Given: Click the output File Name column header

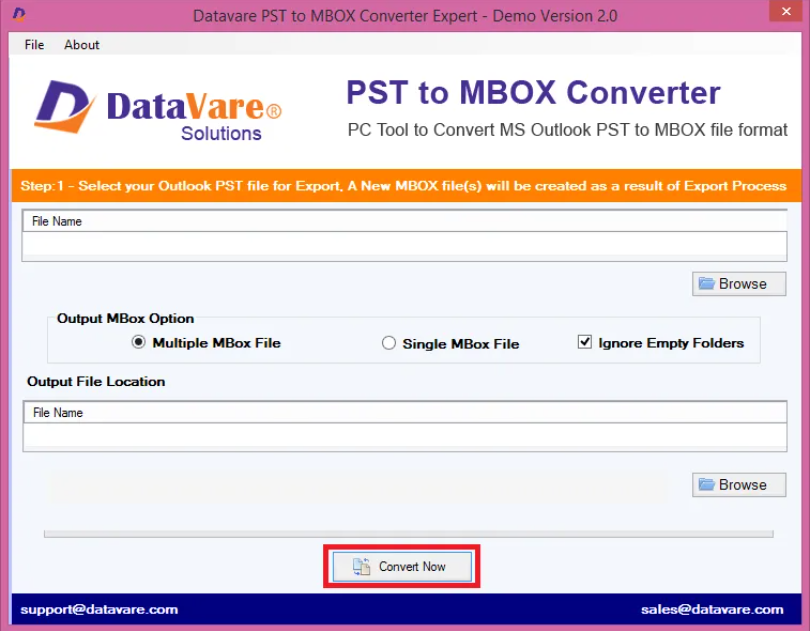Looking at the screenshot, I should 404,412.
